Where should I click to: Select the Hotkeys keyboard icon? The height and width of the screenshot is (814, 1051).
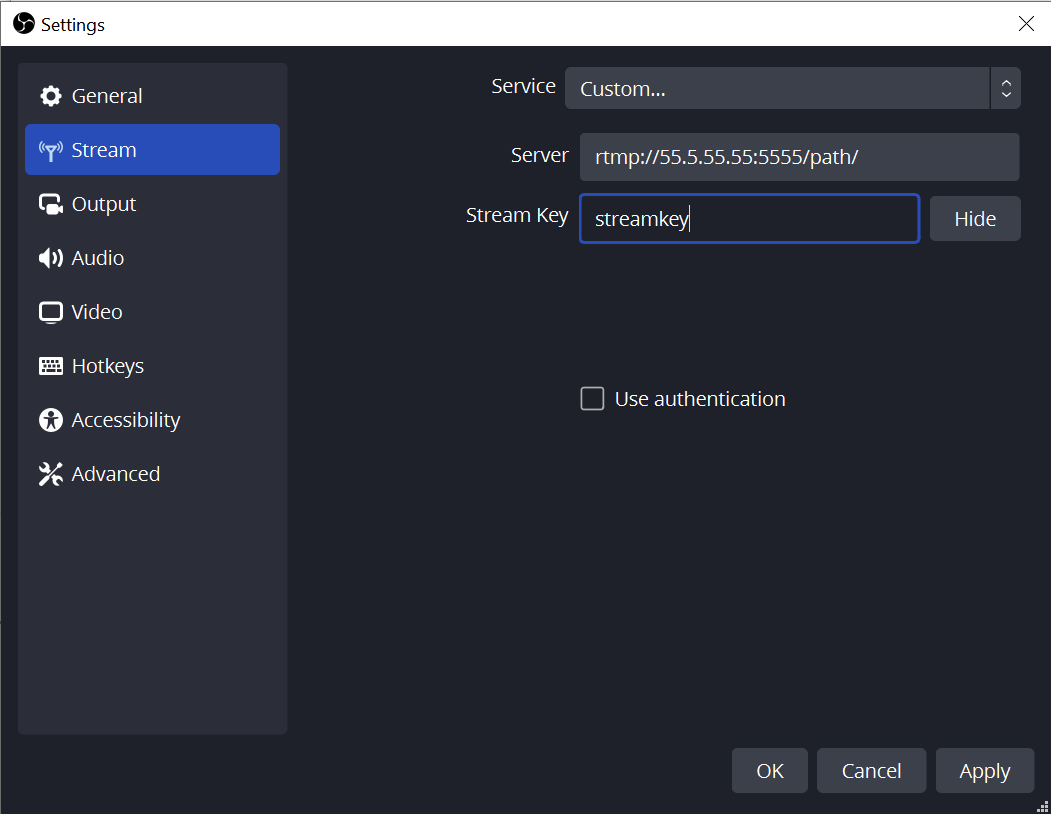coord(50,365)
